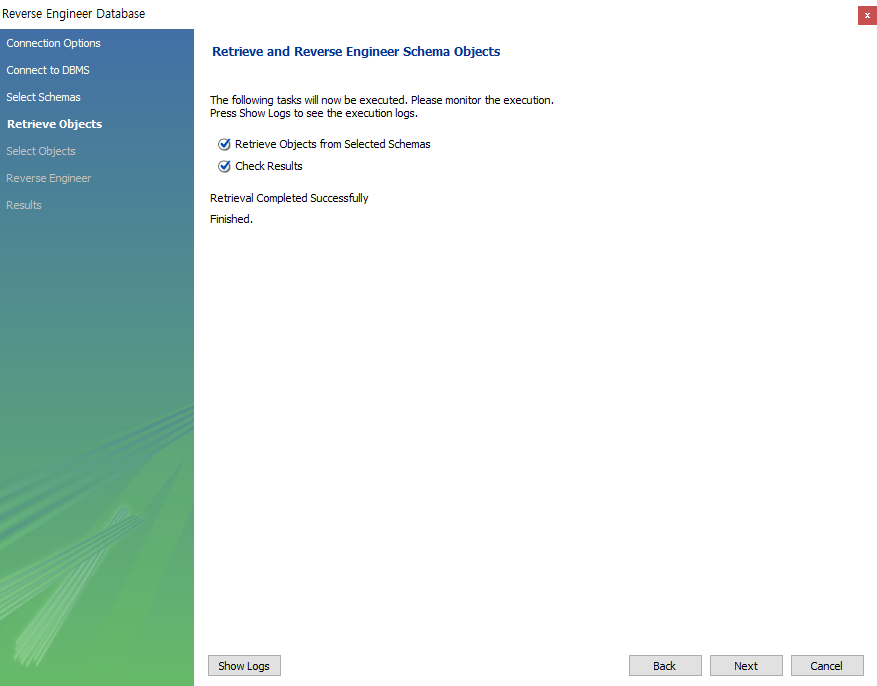
Task: Select the Retrieve Objects step
Action: click(55, 124)
